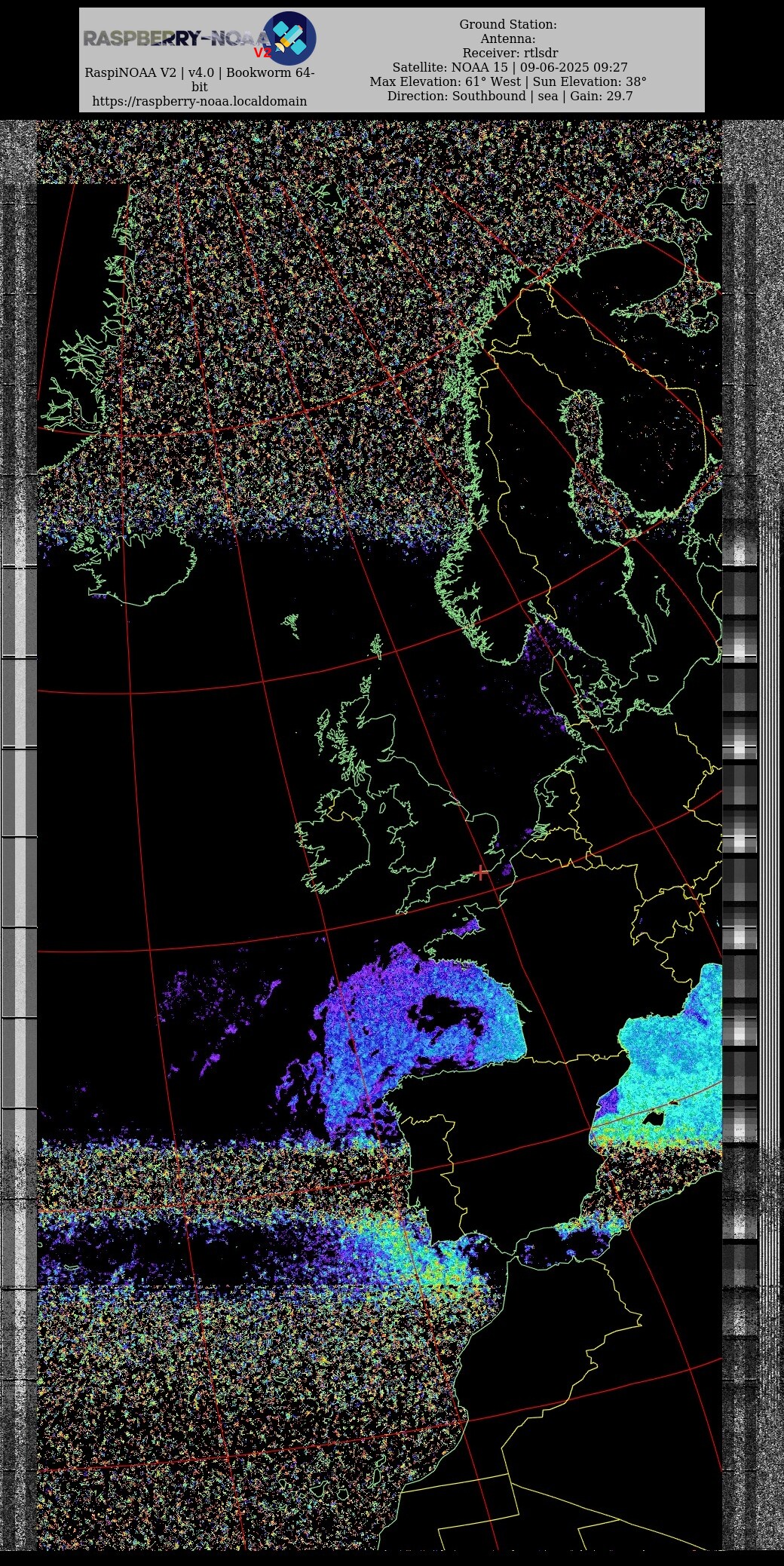
Task: Click the 'Direction: Southbound | sea | Gain: 29.7' line
Action: tap(510, 97)
